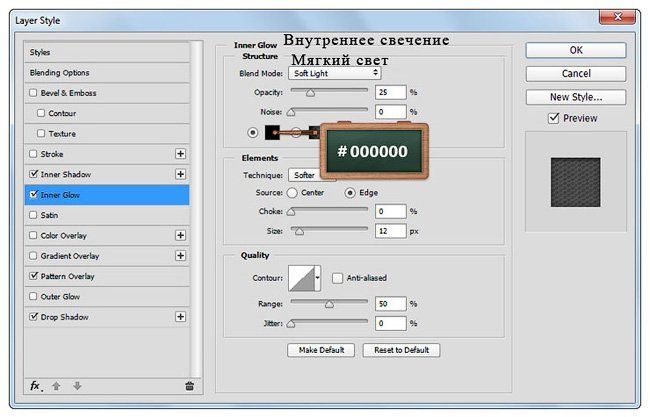Screen dimensions: 650x417
Task: Click the Cancel button
Action: (x=576, y=74)
